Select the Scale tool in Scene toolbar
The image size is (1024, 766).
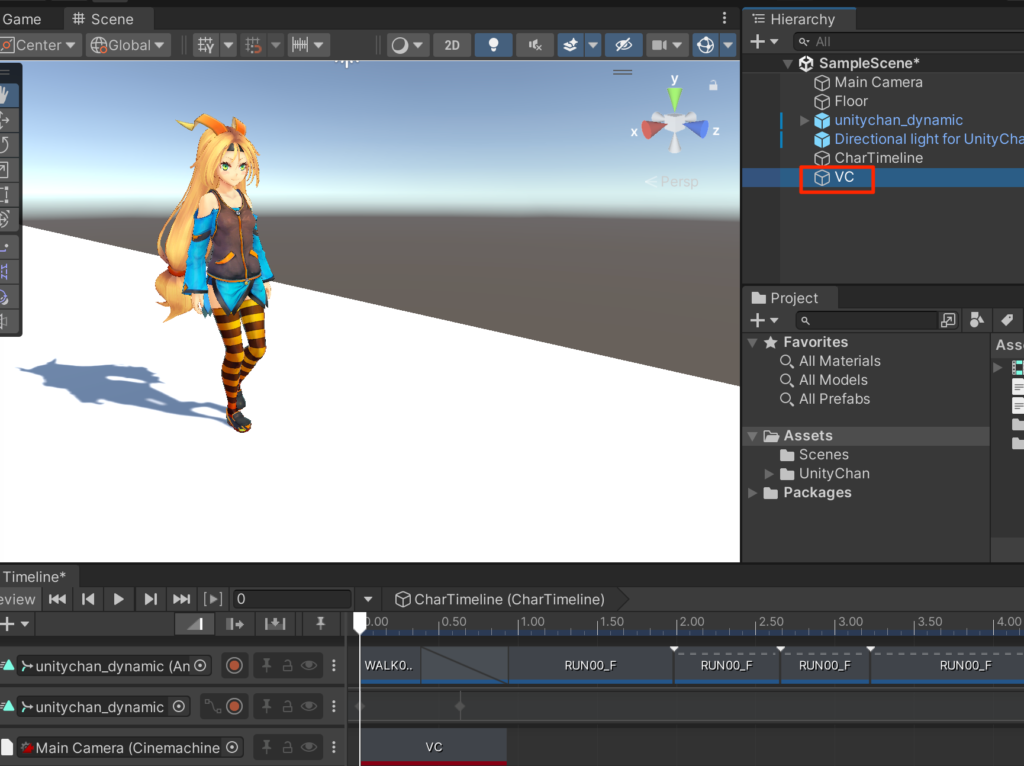click(5, 170)
